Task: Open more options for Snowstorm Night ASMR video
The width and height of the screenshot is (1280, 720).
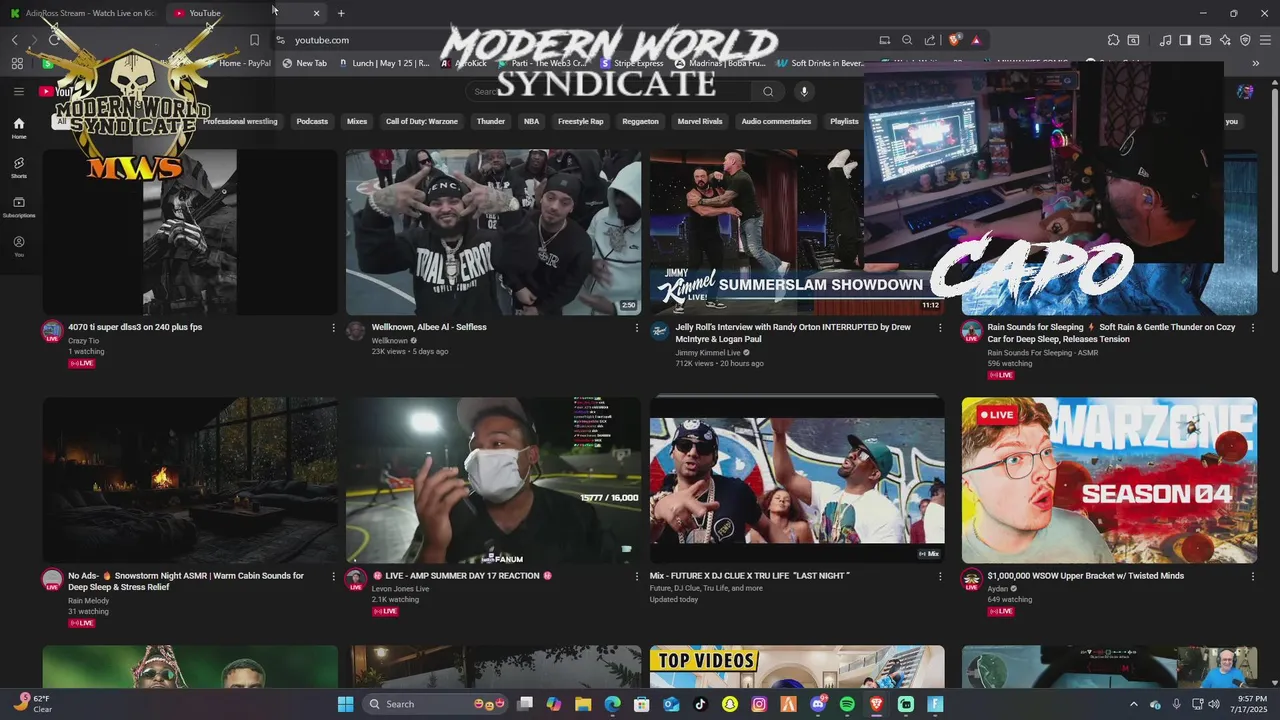Action: [333, 576]
